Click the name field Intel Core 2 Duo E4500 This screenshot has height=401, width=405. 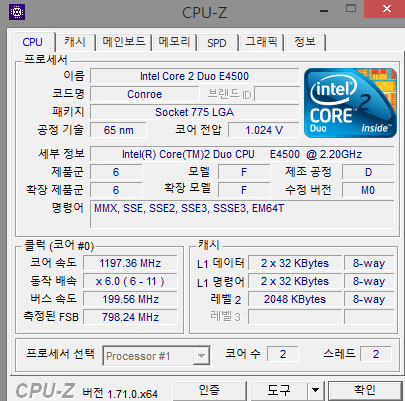195,76
